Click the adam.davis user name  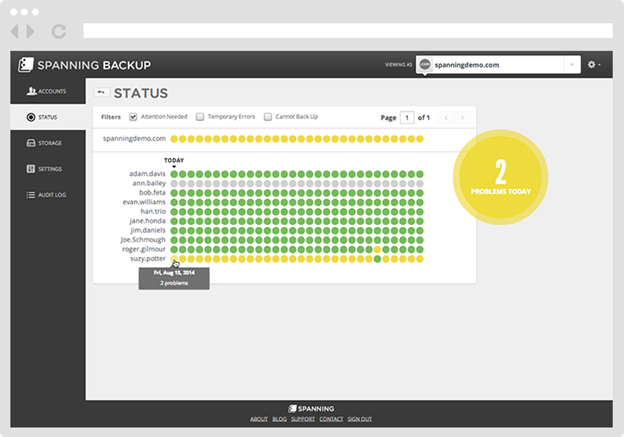pos(147,174)
